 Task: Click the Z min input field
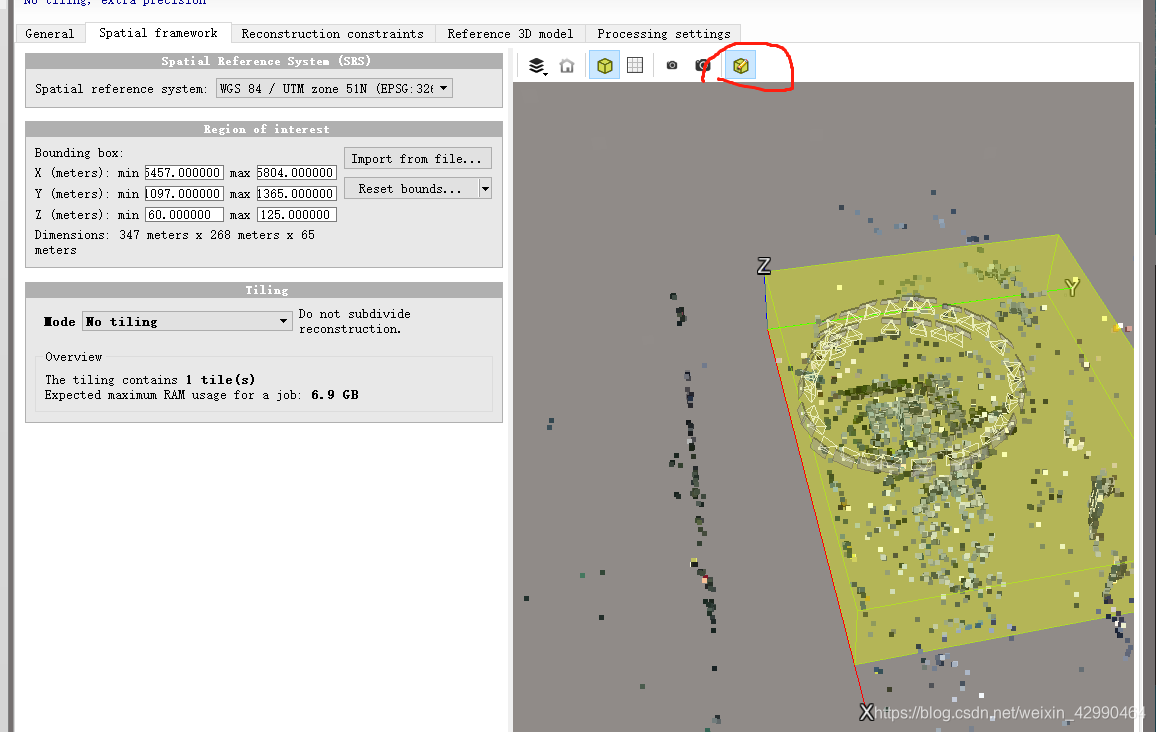coord(184,215)
